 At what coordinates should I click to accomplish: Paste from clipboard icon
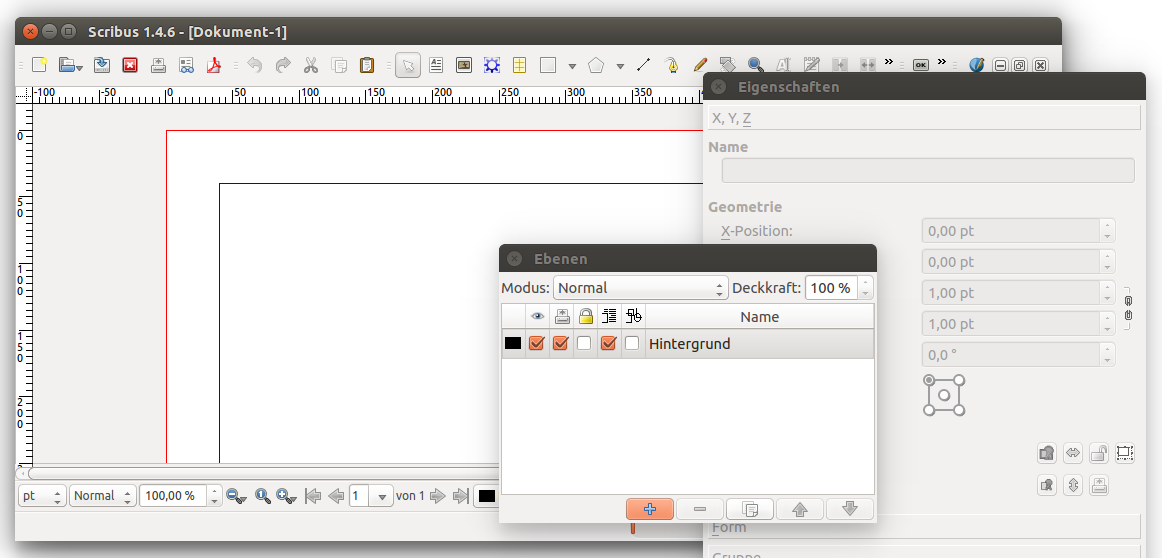pos(367,65)
